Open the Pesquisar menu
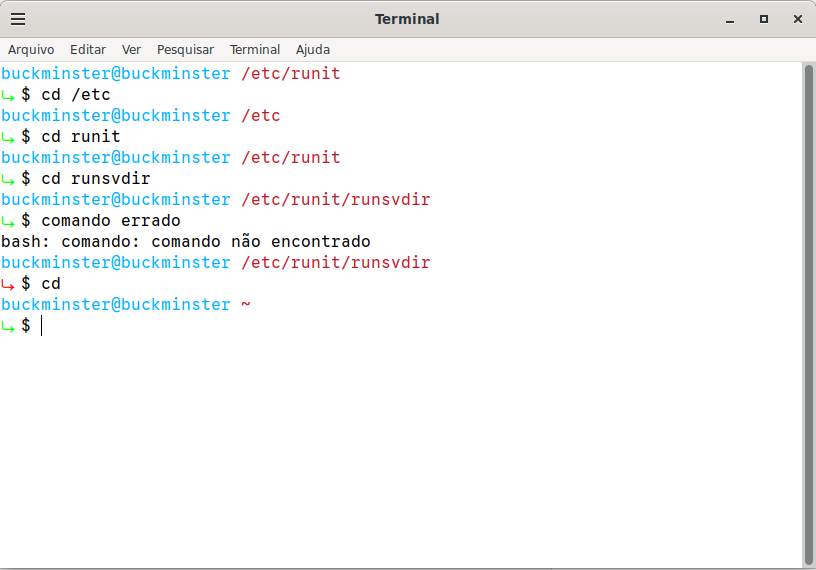 185,49
